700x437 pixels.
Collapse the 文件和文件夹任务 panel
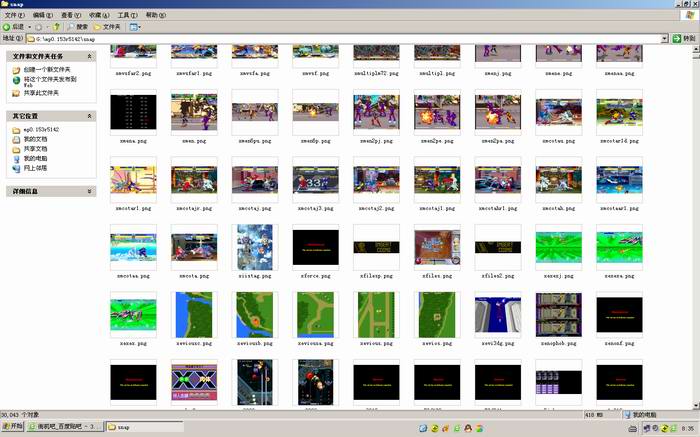89,56
